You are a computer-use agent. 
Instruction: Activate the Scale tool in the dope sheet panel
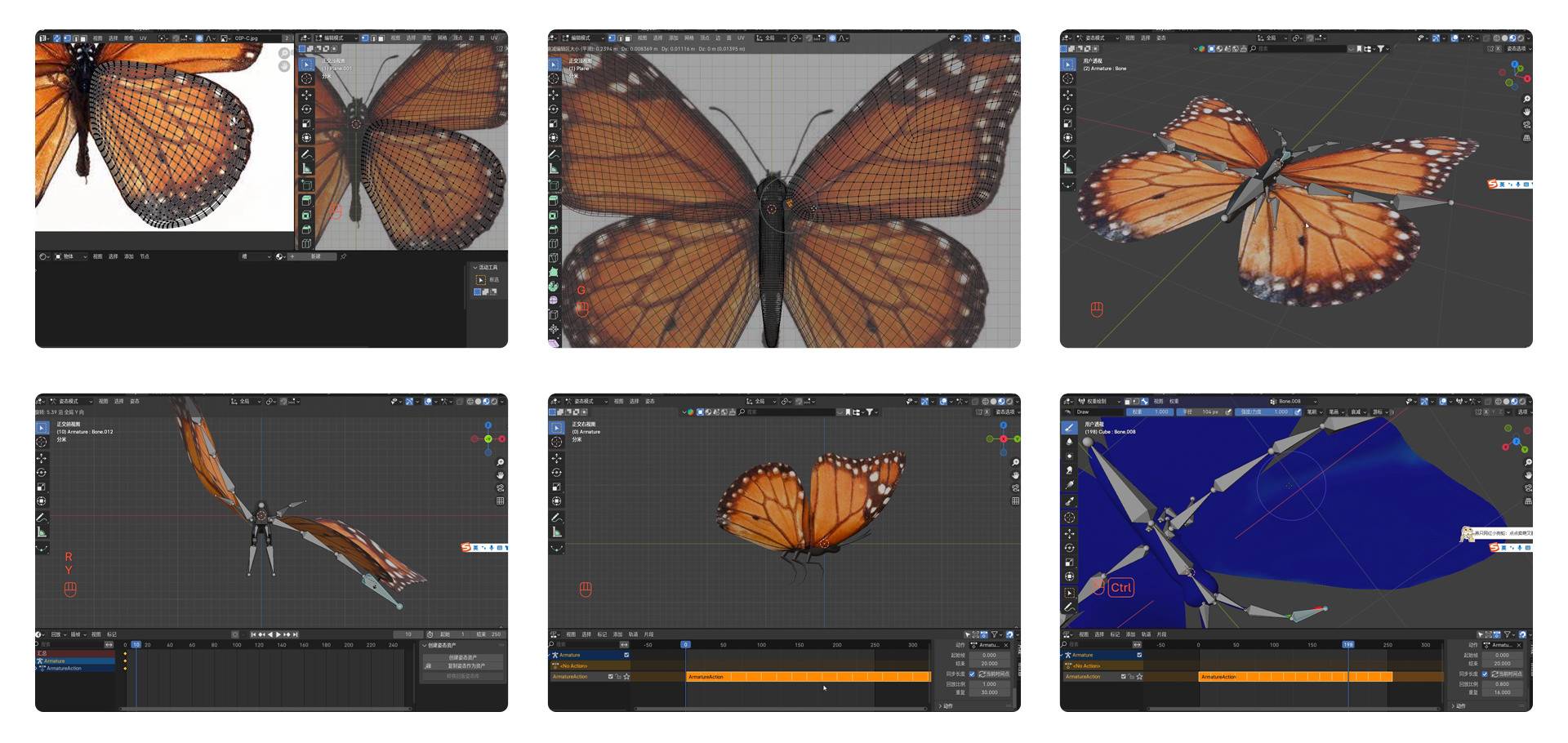pos(42,487)
